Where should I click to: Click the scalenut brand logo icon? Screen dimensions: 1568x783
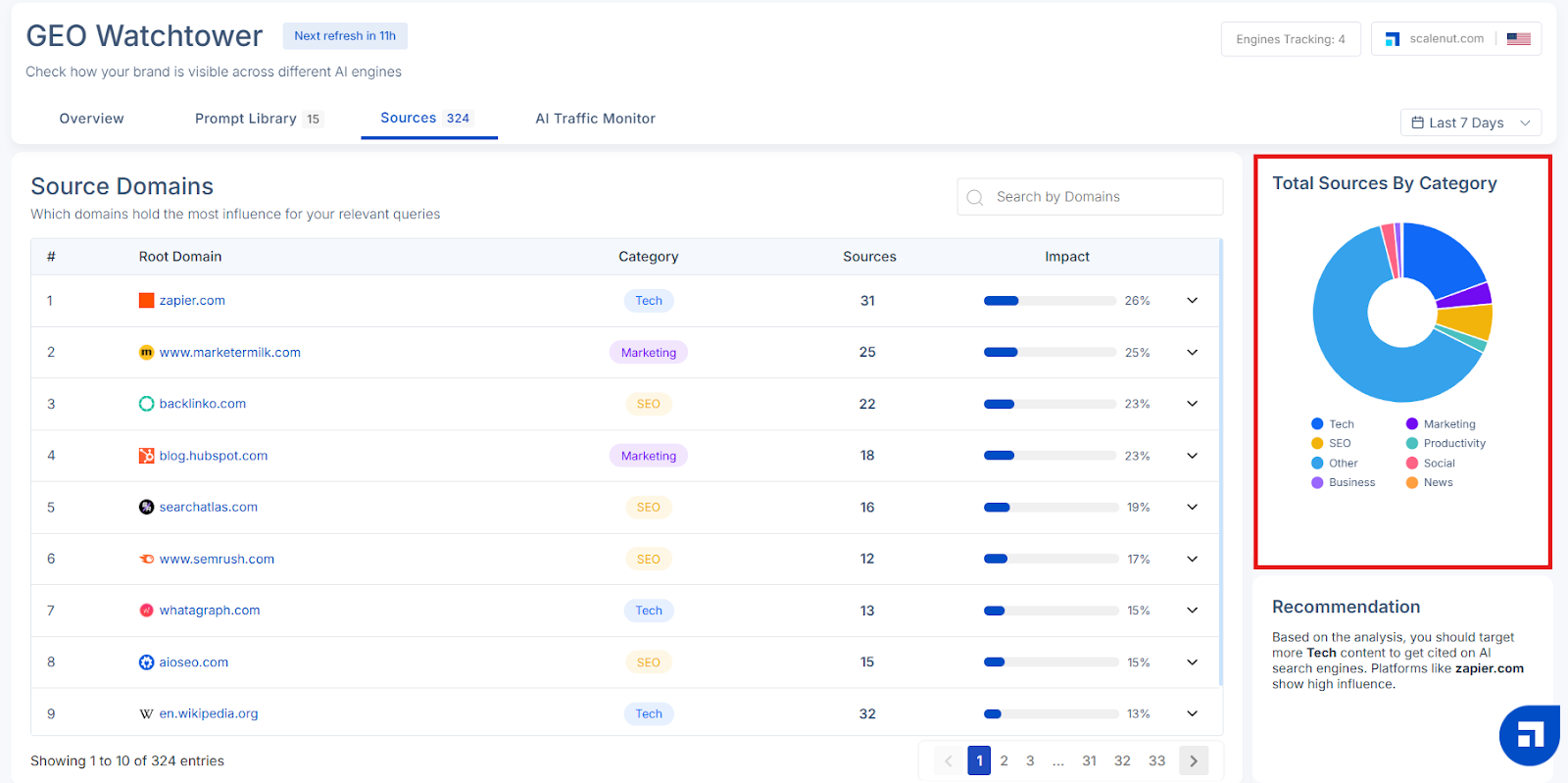pos(1392,39)
